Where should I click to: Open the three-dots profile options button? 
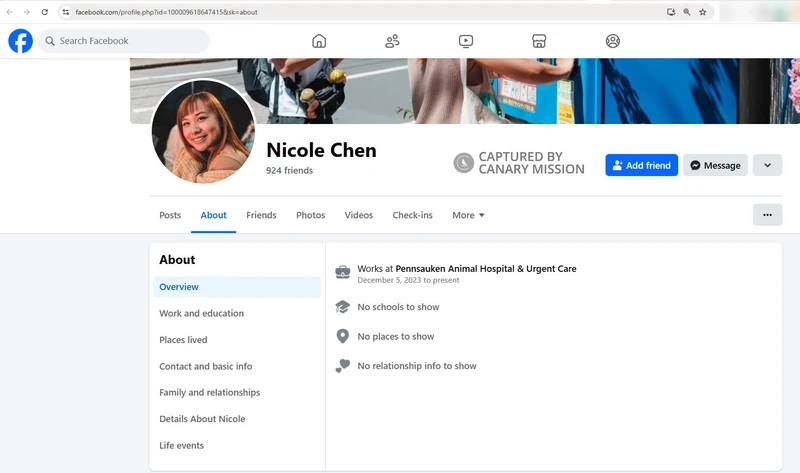[767, 215]
